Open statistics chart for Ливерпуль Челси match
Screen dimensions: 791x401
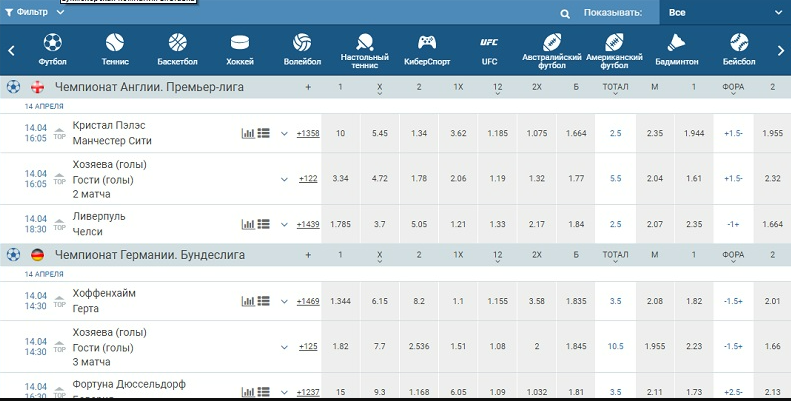point(248,224)
